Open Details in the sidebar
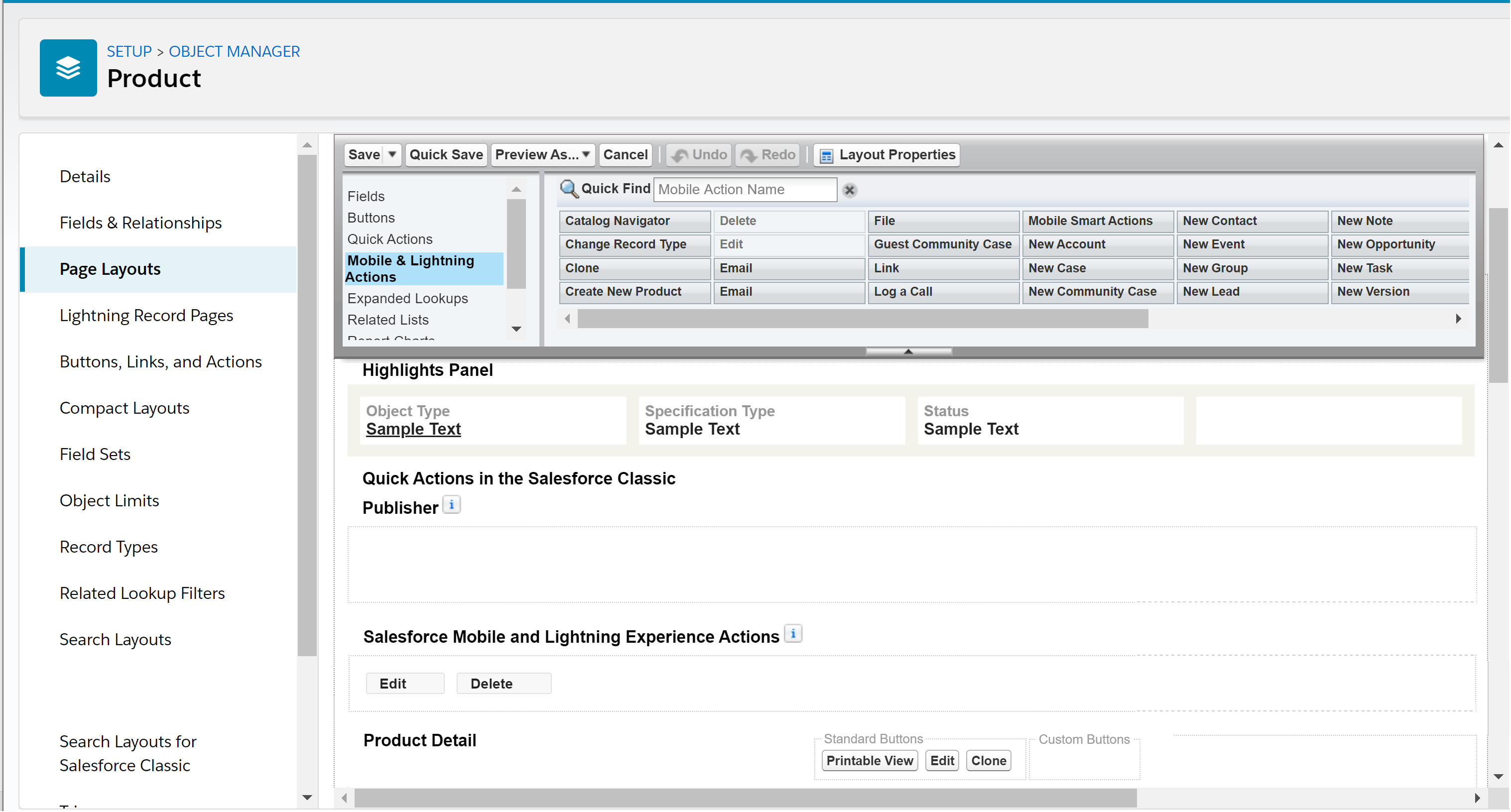The image size is (1511, 812). (x=85, y=176)
